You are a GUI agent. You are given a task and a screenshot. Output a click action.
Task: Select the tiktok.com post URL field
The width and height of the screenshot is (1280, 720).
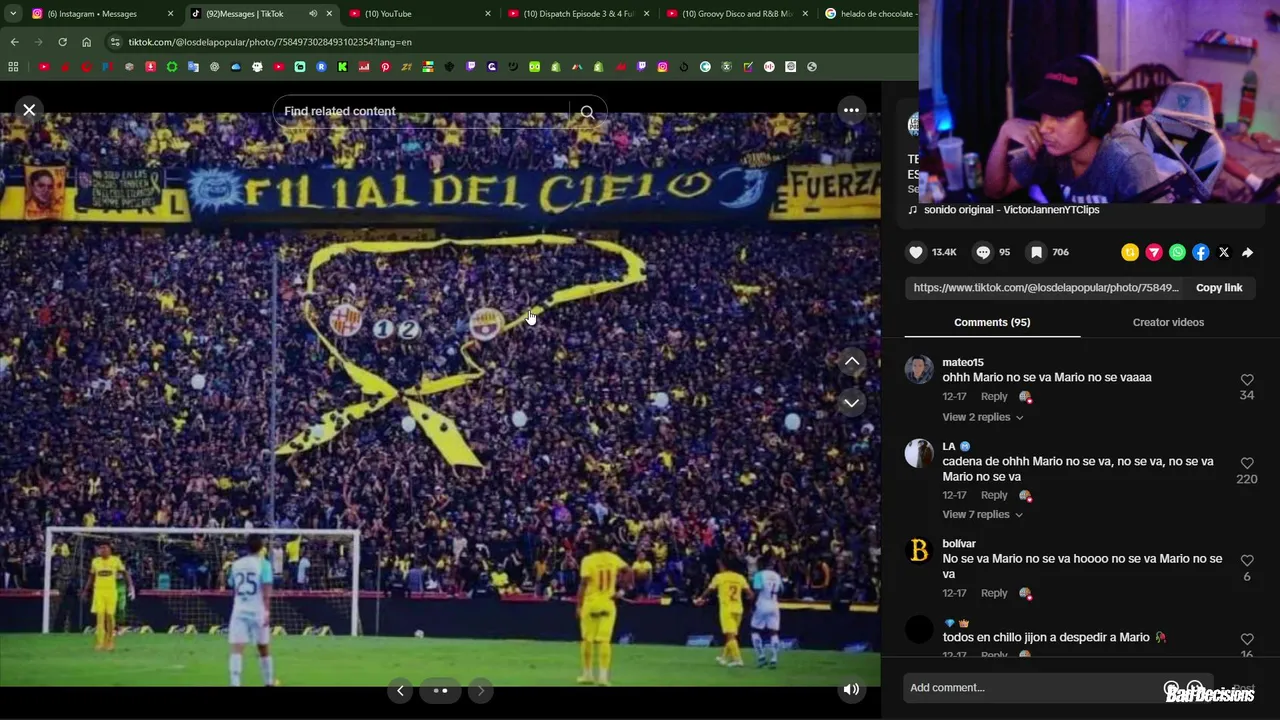coord(1046,288)
